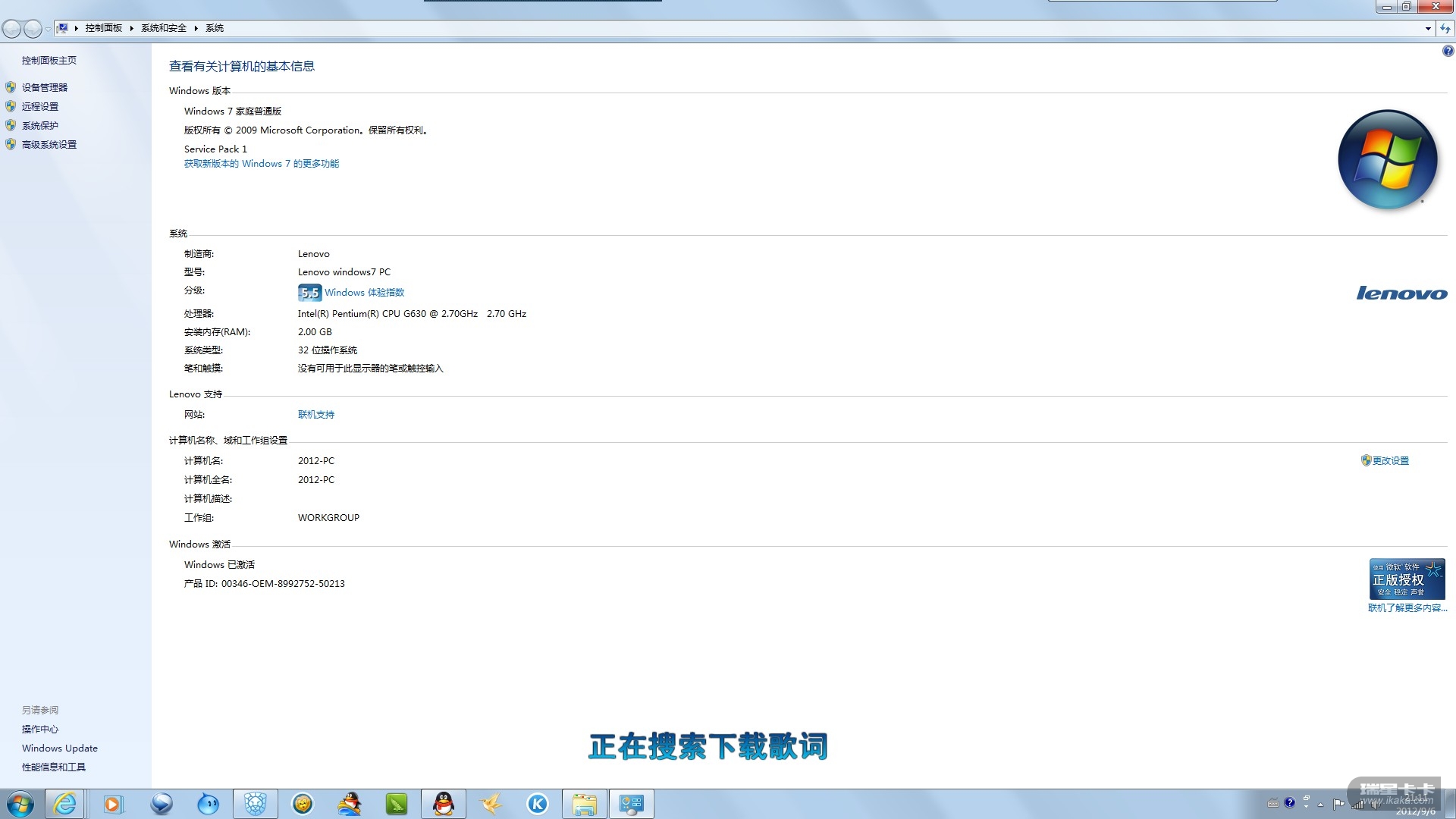
Task: Open 设备管理器 from the left sidebar
Action: (45, 87)
